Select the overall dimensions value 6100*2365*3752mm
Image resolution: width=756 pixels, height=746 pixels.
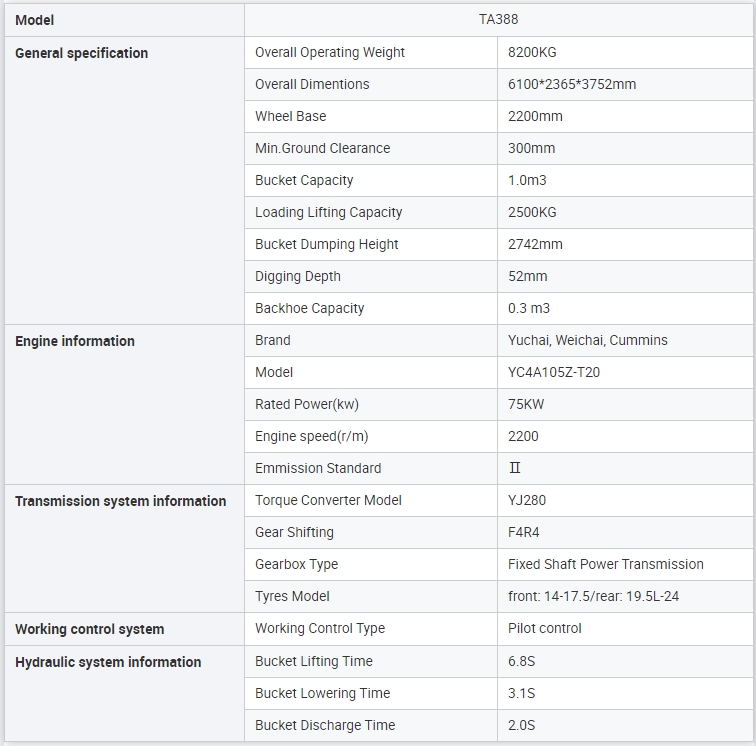(571, 84)
